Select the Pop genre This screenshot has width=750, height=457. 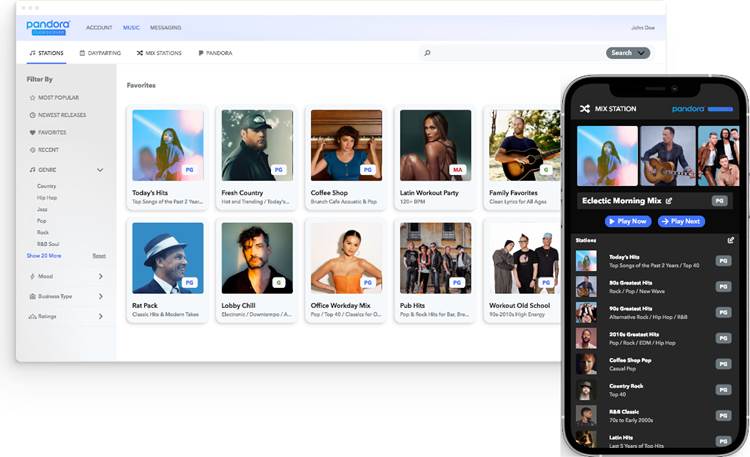point(42,221)
